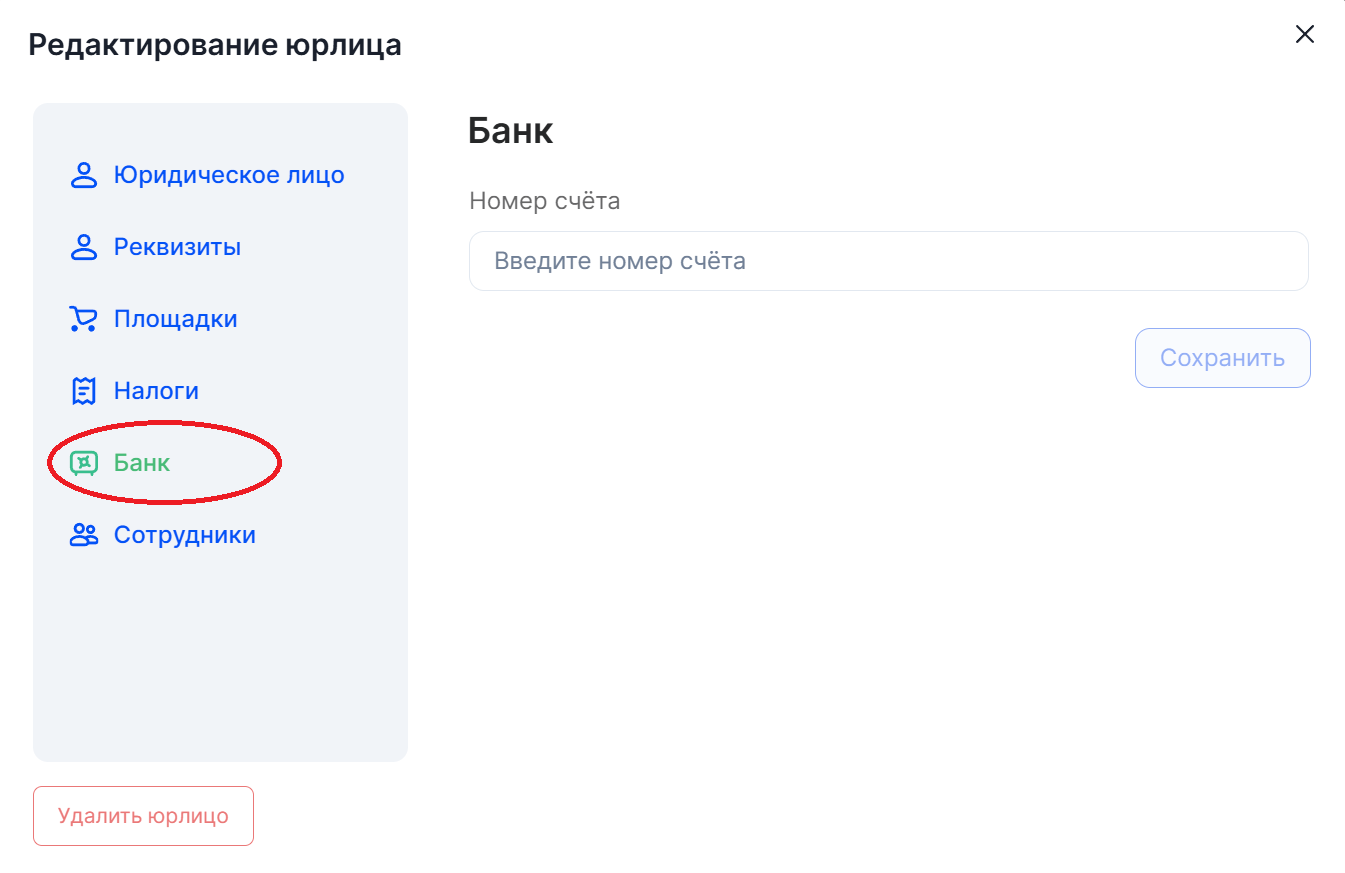1345x873 pixels.
Task: Click empty area of the gray sidebar panel
Action: tap(220, 660)
